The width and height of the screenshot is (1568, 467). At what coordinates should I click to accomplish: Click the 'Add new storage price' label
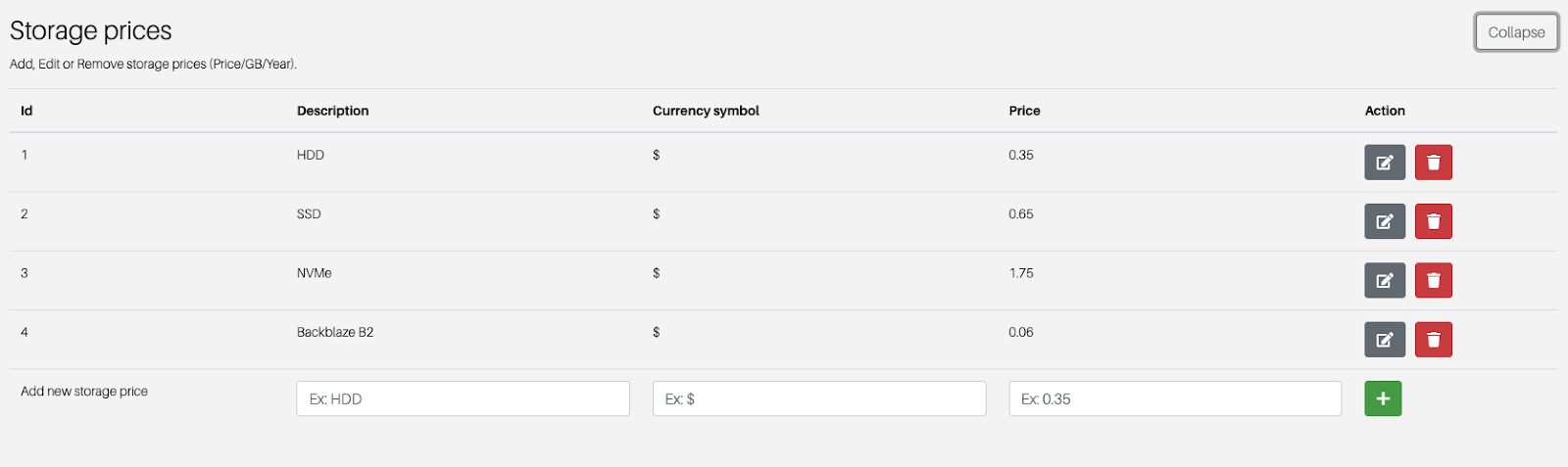pyautogui.click(x=84, y=391)
